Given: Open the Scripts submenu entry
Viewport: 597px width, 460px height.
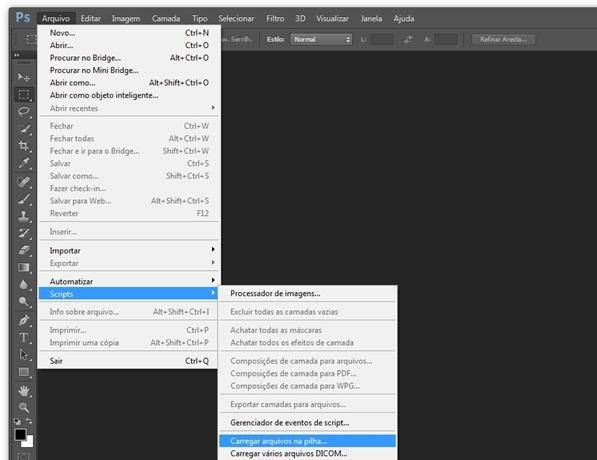Looking at the screenshot, I should click(x=128, y=294).
